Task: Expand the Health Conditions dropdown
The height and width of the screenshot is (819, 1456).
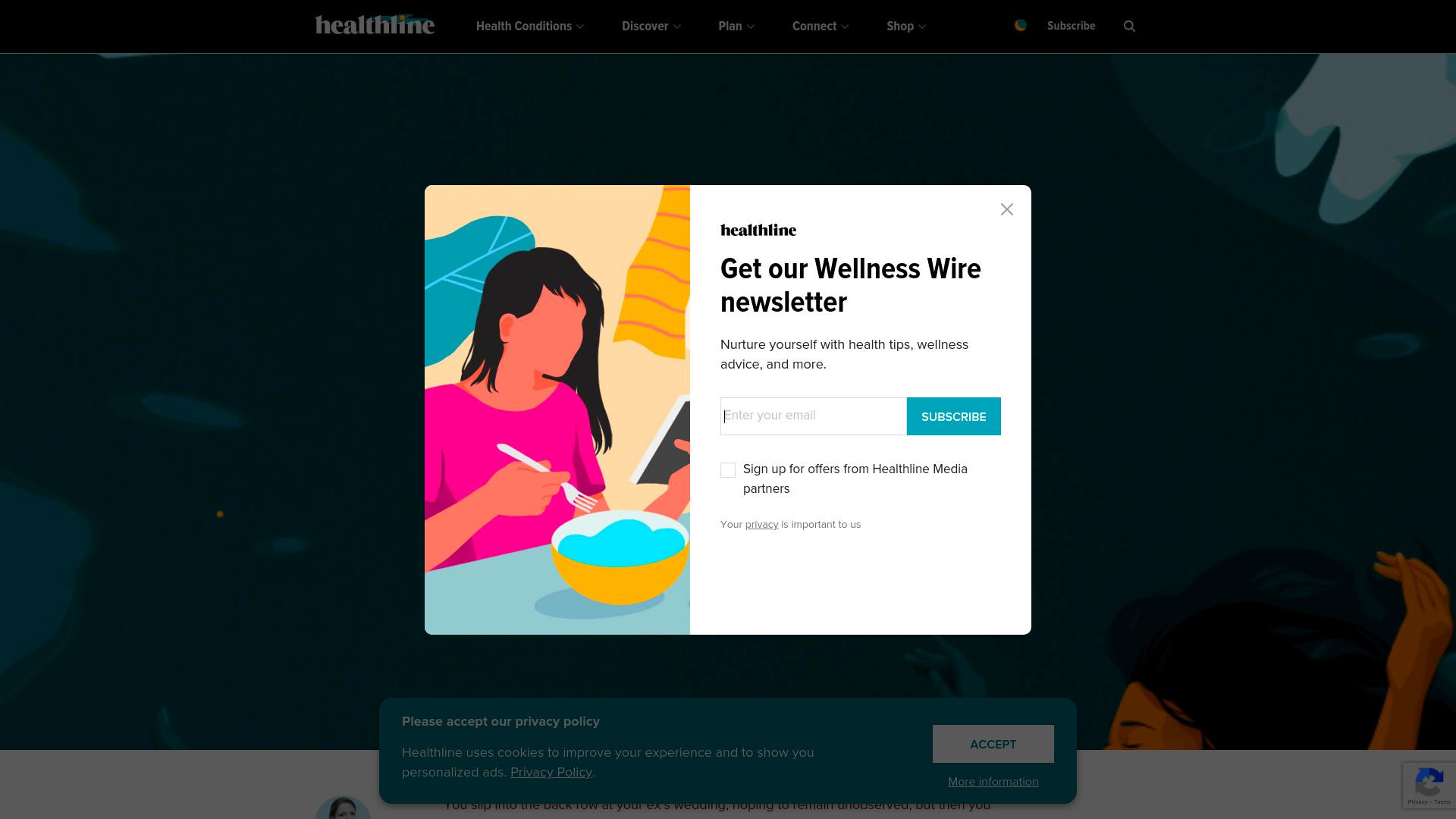Action: point(530,26)
